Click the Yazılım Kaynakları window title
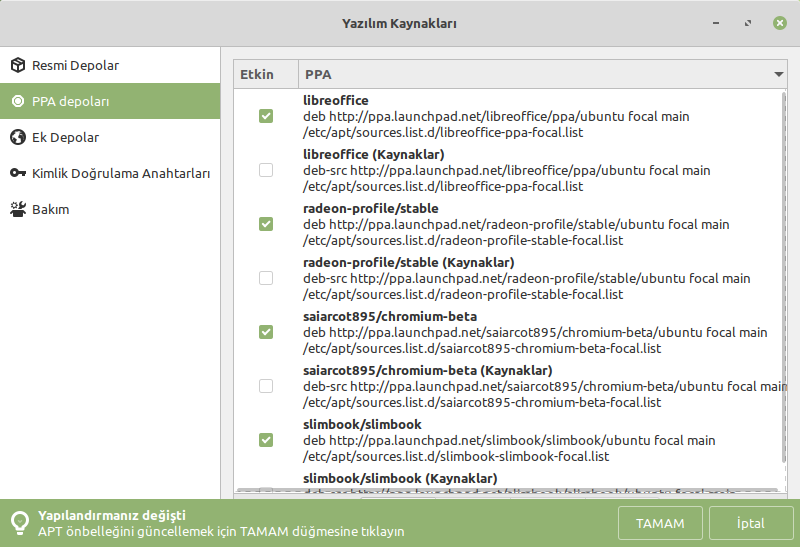This screenshot has width=800, height=547. pos(399,23)
